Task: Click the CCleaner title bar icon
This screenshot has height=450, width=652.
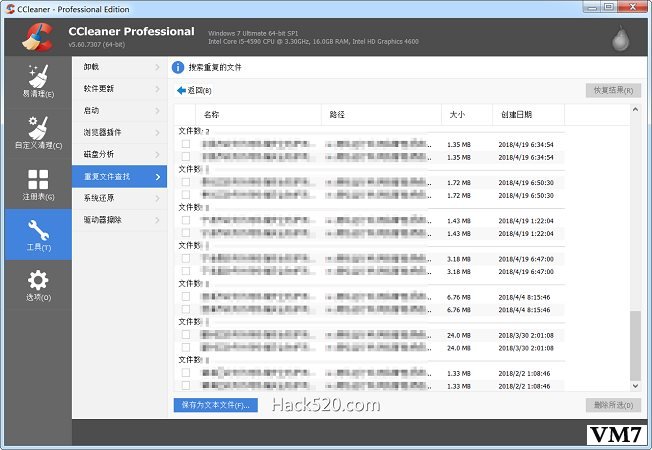Action: tap(10, 9)
